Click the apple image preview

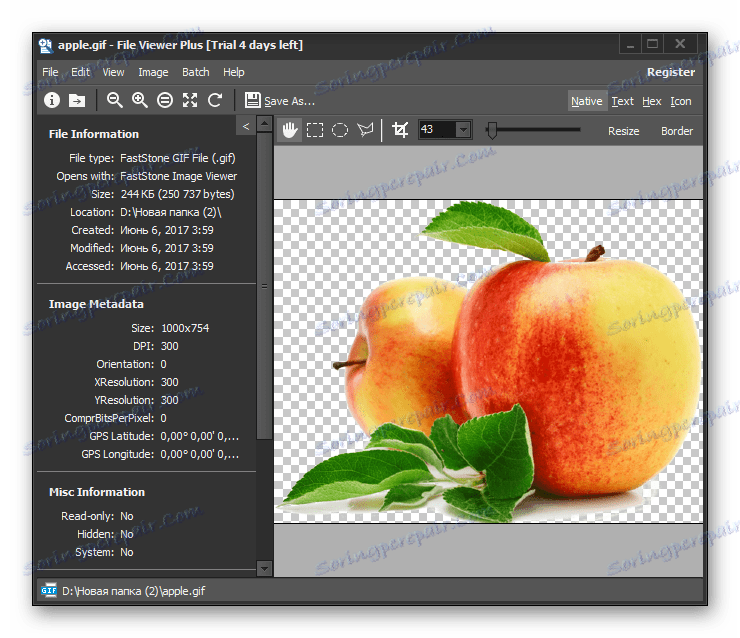coord(488,361)
